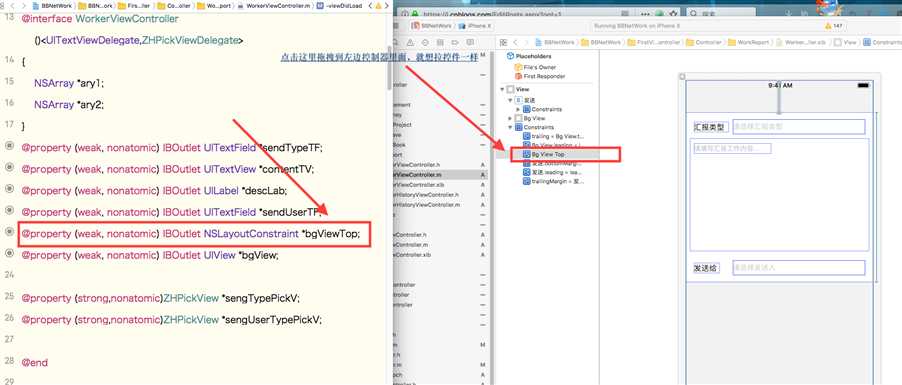
Task: Click the sengTypePickV property declaration
Action: (x=161, y=298)
